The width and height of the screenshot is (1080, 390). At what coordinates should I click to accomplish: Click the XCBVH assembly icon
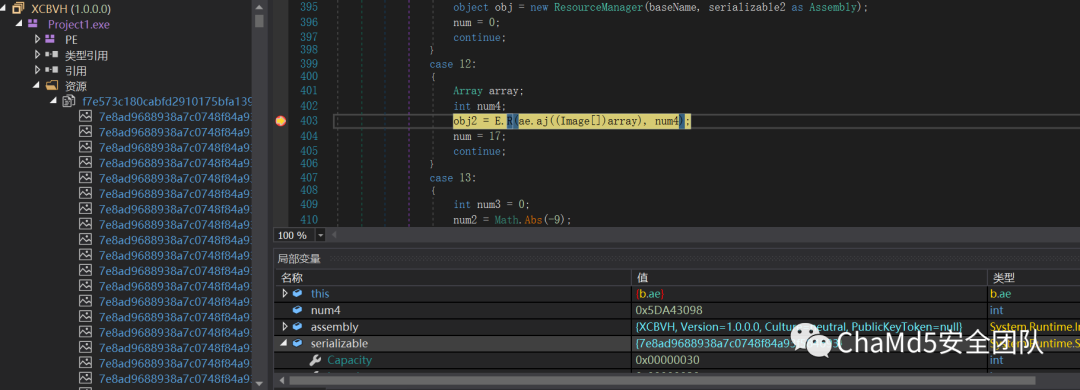pos(19,9)
